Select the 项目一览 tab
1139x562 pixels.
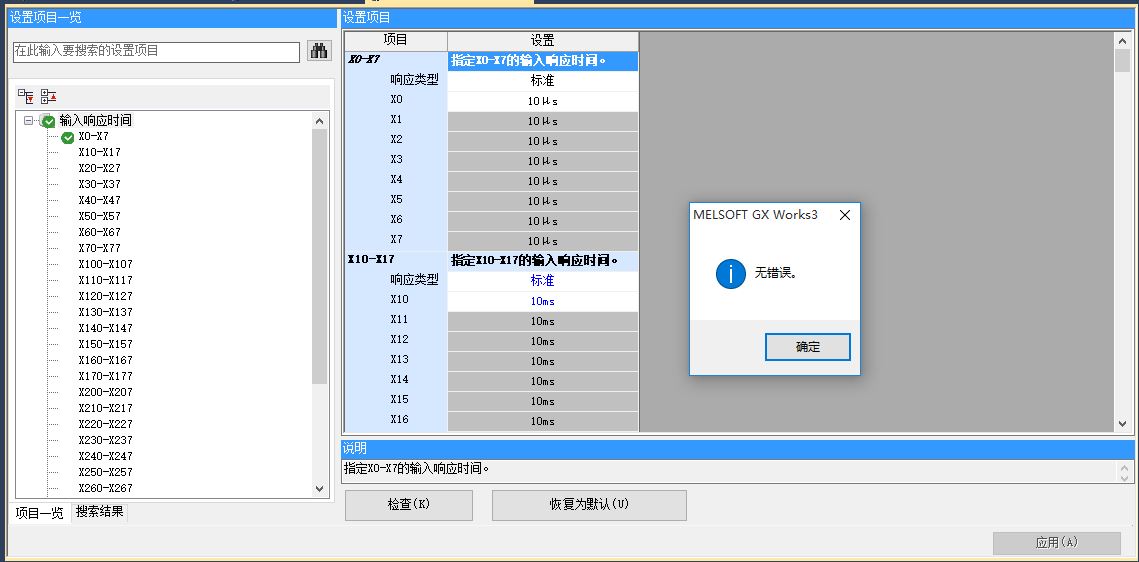point(39,513)
